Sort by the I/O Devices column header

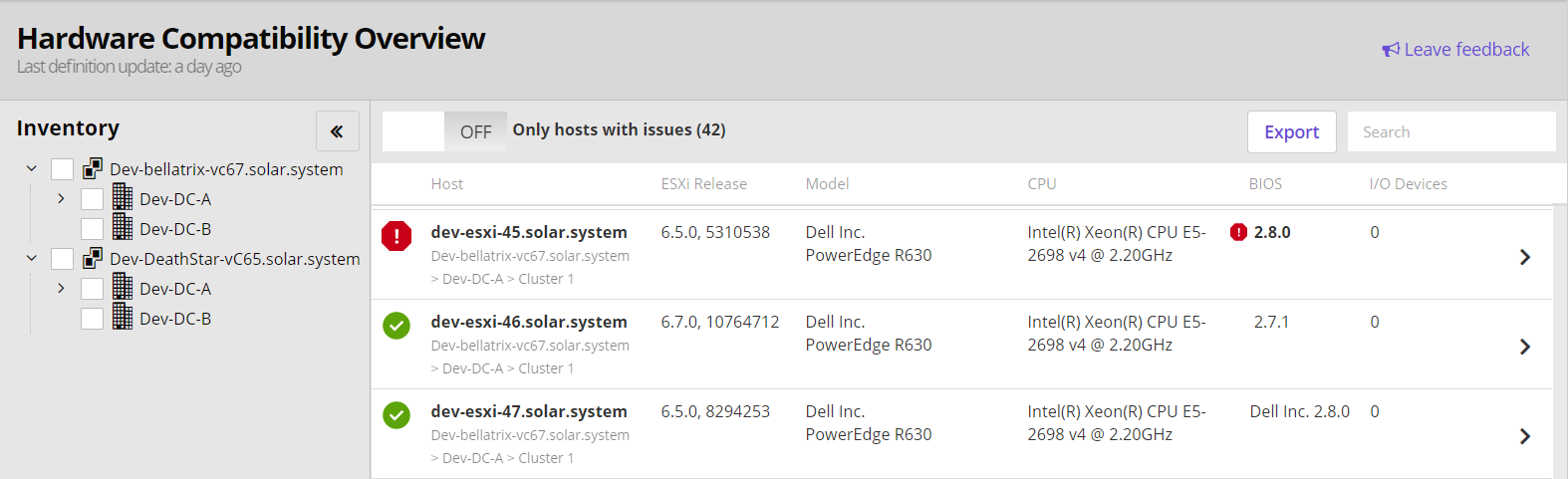[x=1409, y=184]
